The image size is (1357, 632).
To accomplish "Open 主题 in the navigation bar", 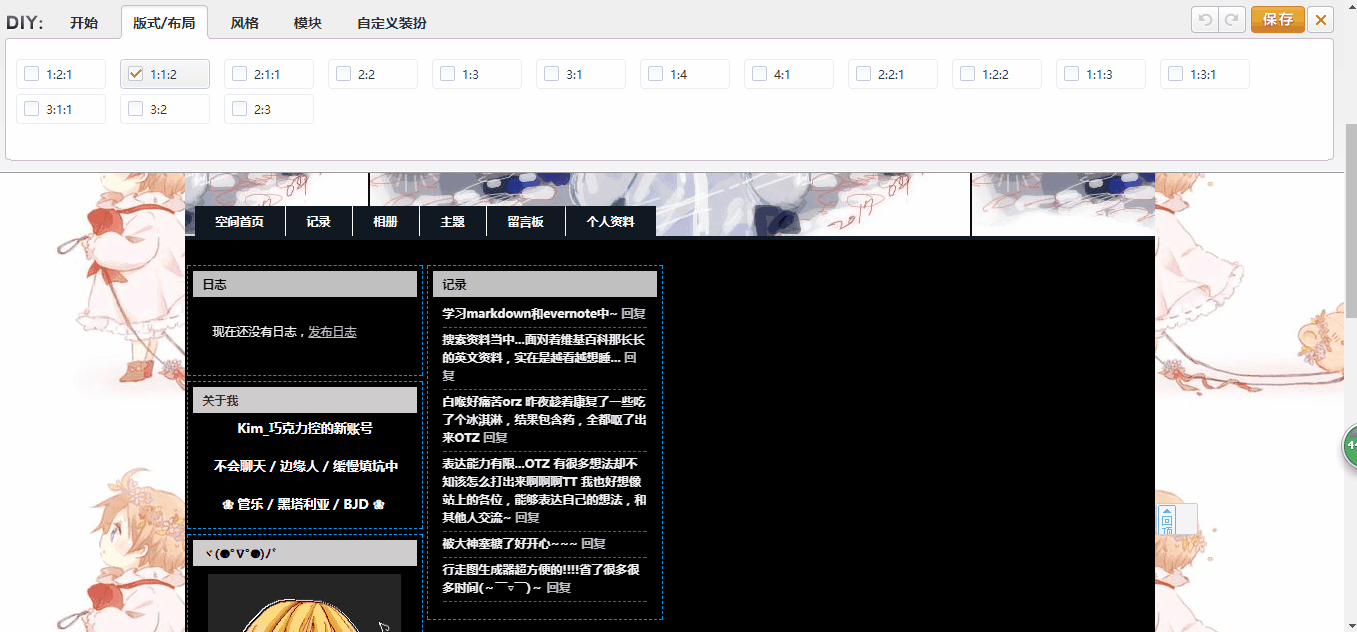I will pos(453,222).
